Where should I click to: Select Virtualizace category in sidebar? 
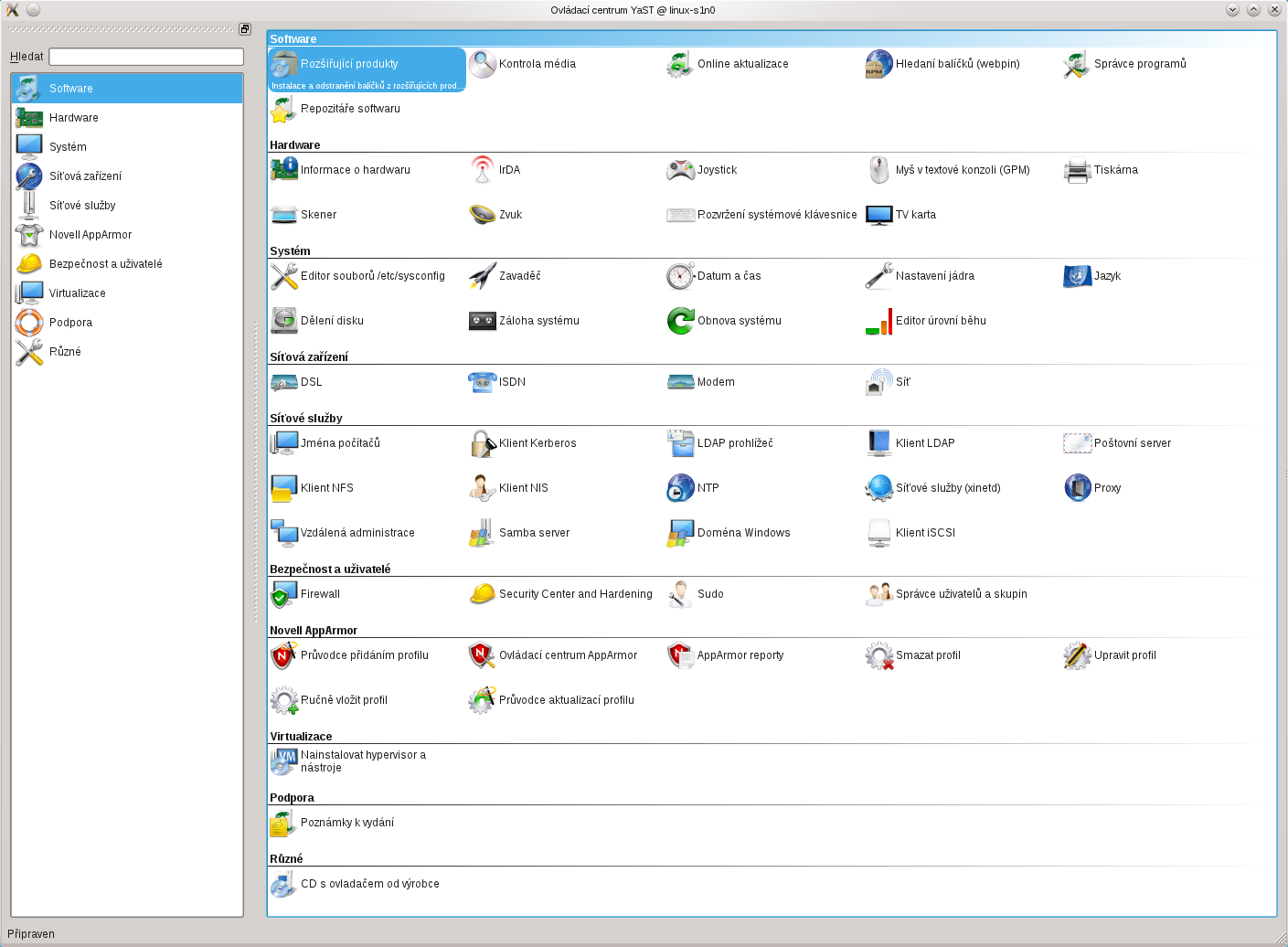[127, 293]
